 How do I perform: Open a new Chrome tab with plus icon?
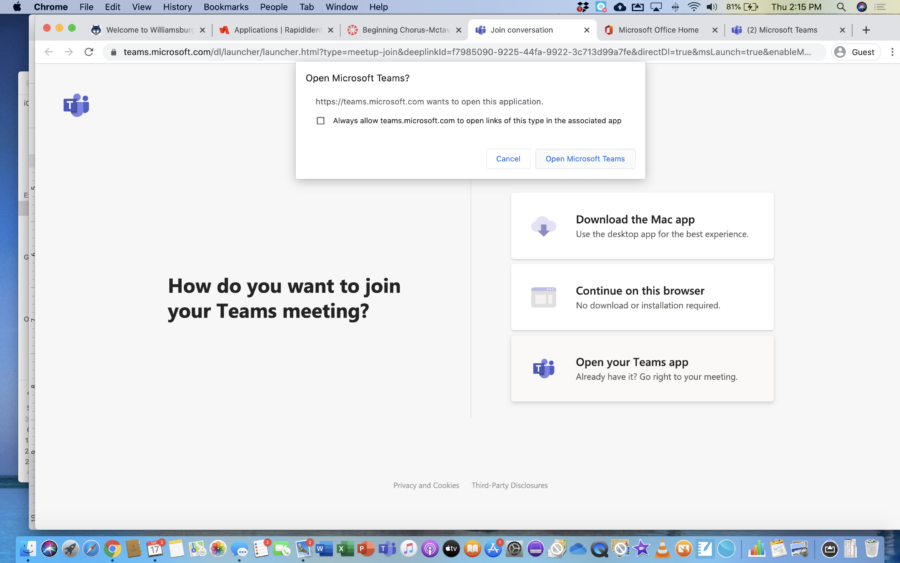866,30
